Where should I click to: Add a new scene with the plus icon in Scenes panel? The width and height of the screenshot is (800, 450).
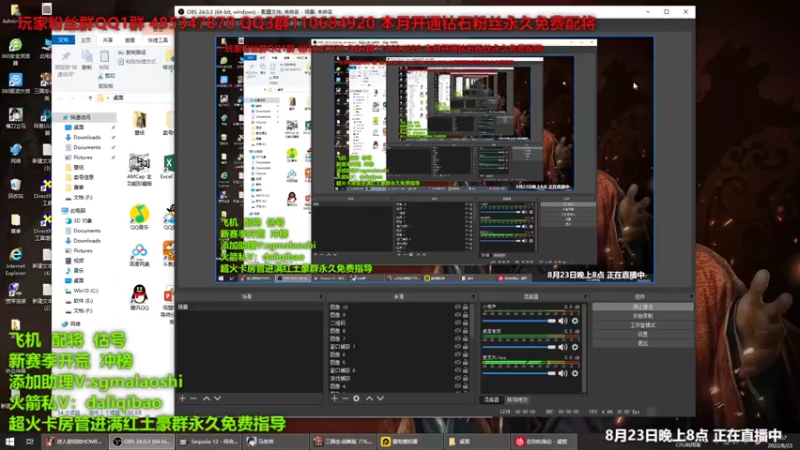(x=182, y=398)
